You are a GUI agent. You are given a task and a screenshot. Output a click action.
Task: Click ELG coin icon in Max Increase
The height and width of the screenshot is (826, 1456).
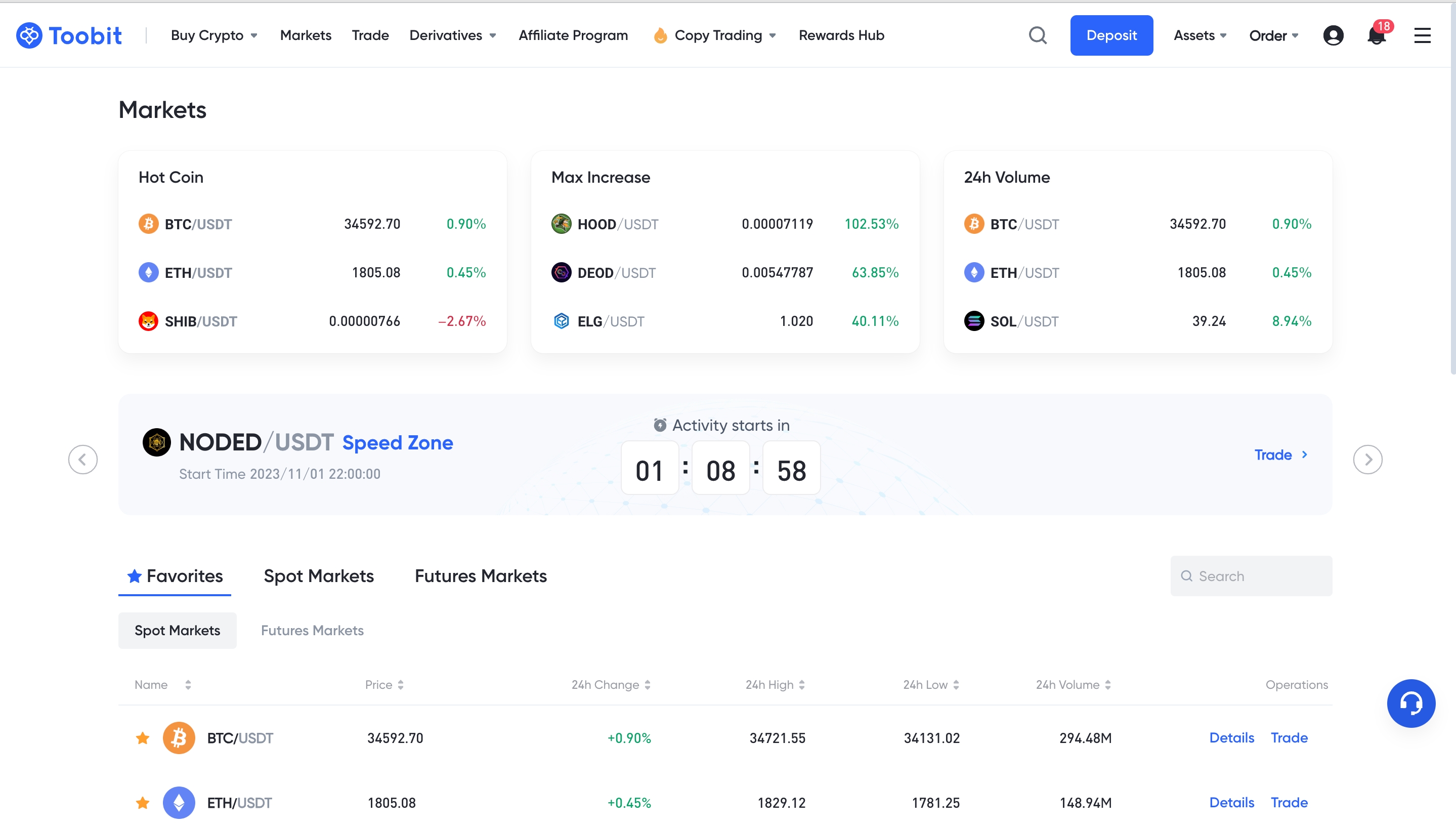pyautogui.click(x=562, y=321)
